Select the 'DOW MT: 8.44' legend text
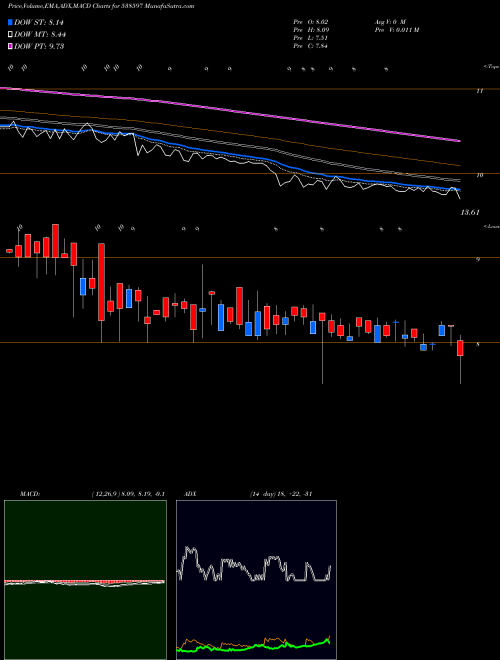This screenshot has height=660, width=500. pyautogui.click(x=40, y=35)
